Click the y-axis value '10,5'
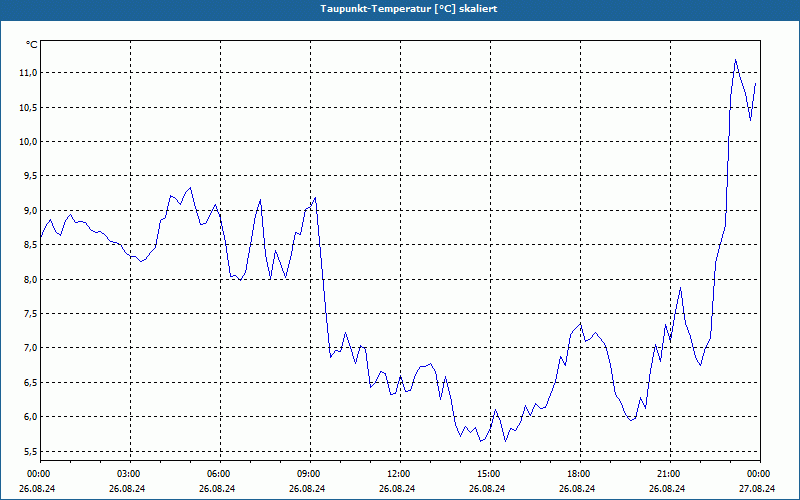 (x=29, y=107)
